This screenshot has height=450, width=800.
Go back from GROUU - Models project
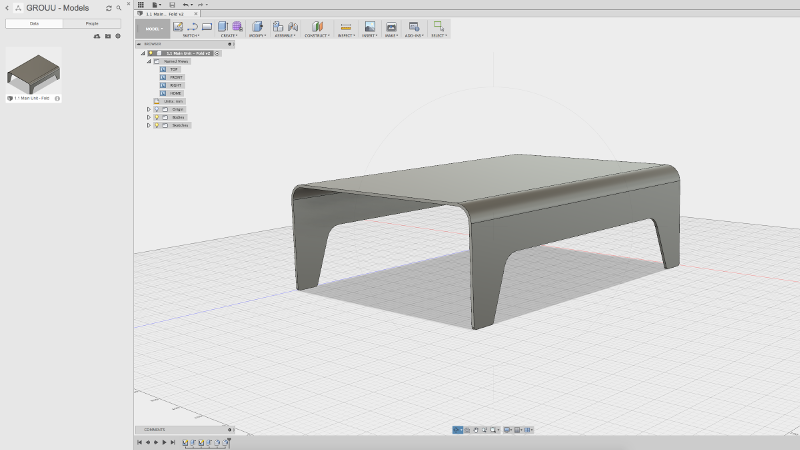click(7, 8)
